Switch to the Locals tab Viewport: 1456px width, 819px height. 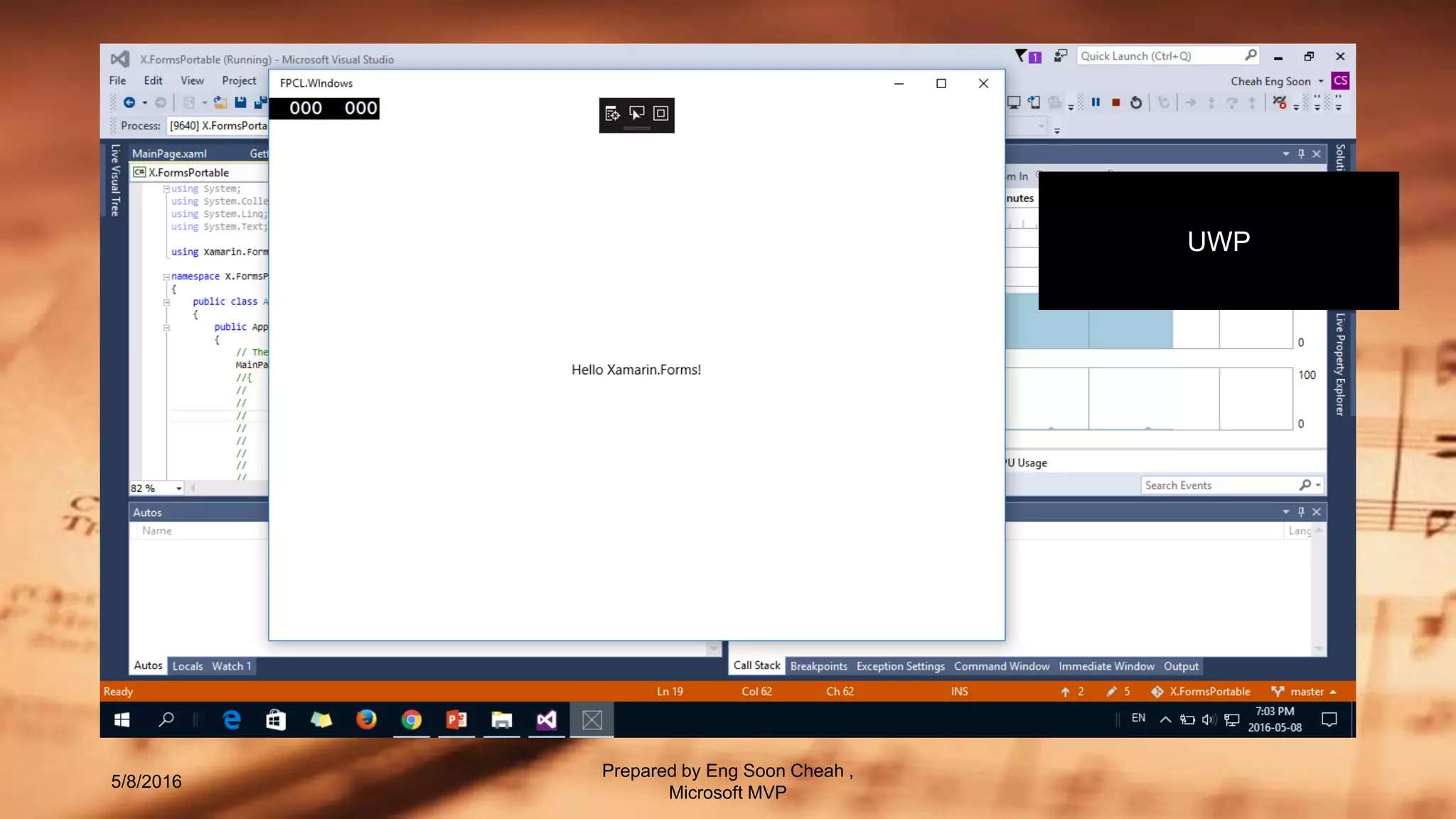[188, 666]
